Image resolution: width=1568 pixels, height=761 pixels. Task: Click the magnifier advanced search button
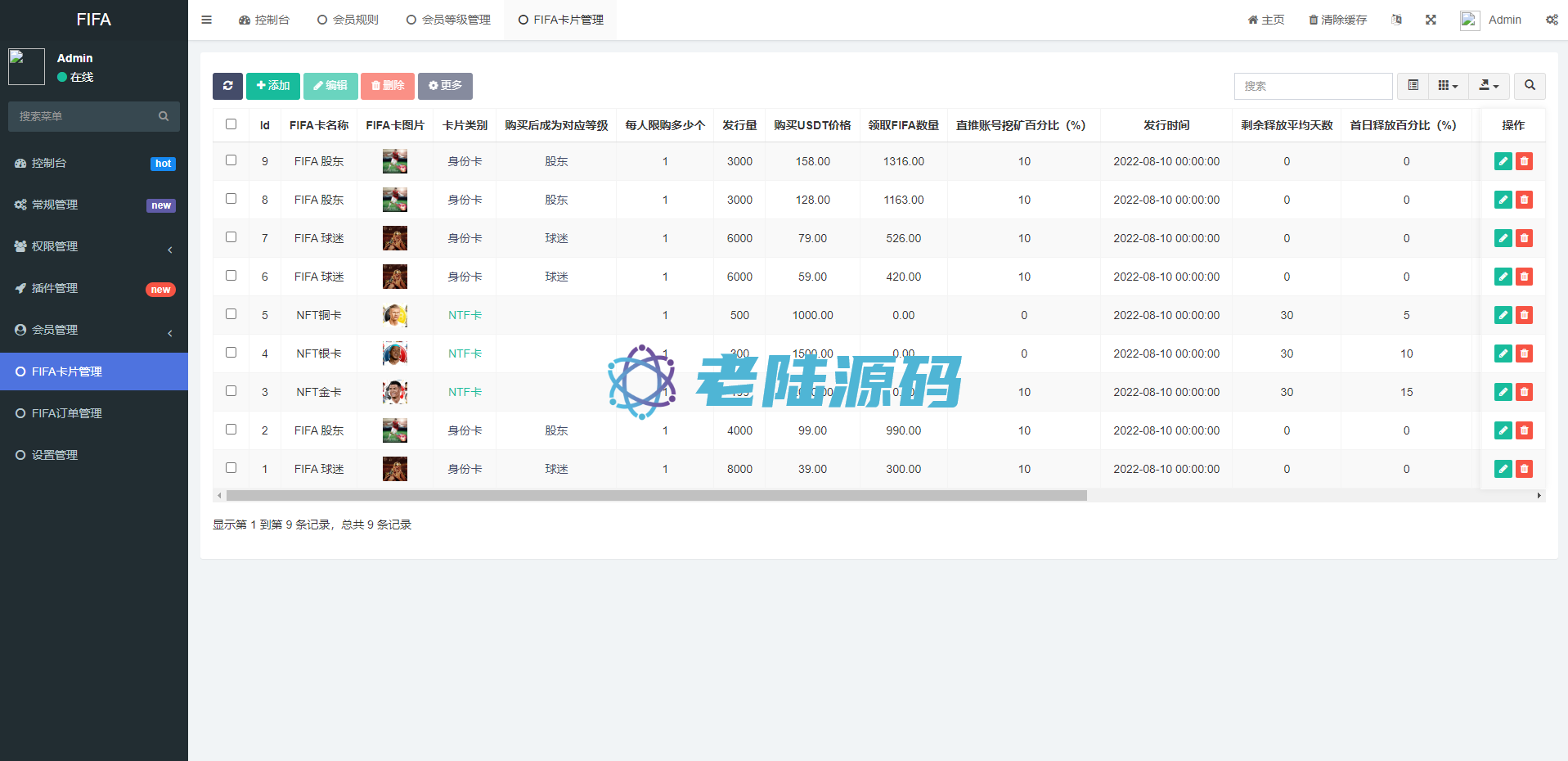pyautogui.click(x=1530, y=86)
